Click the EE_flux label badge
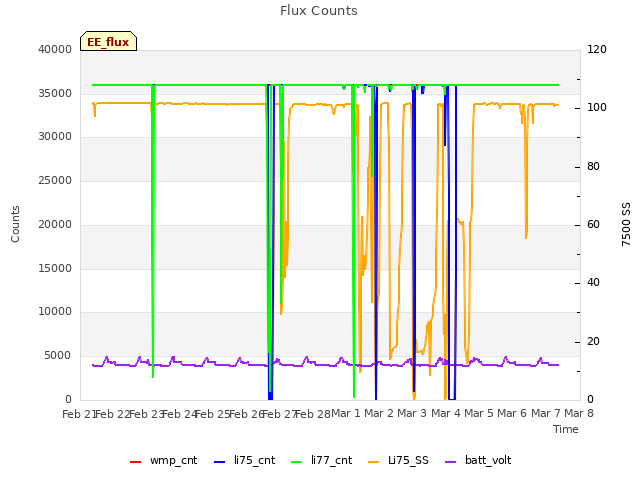This screenshot has height=480, width=640. point(108,41)
